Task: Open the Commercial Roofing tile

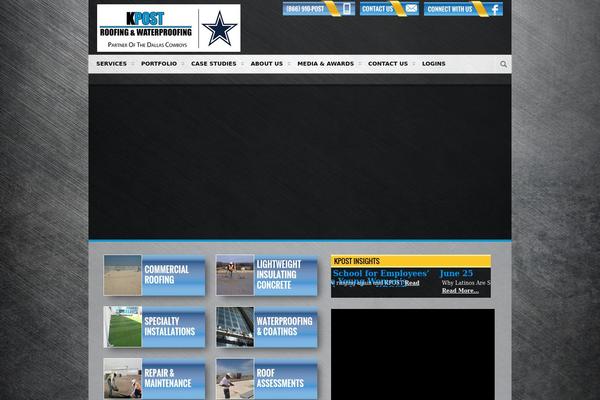Action: [154, 275]
